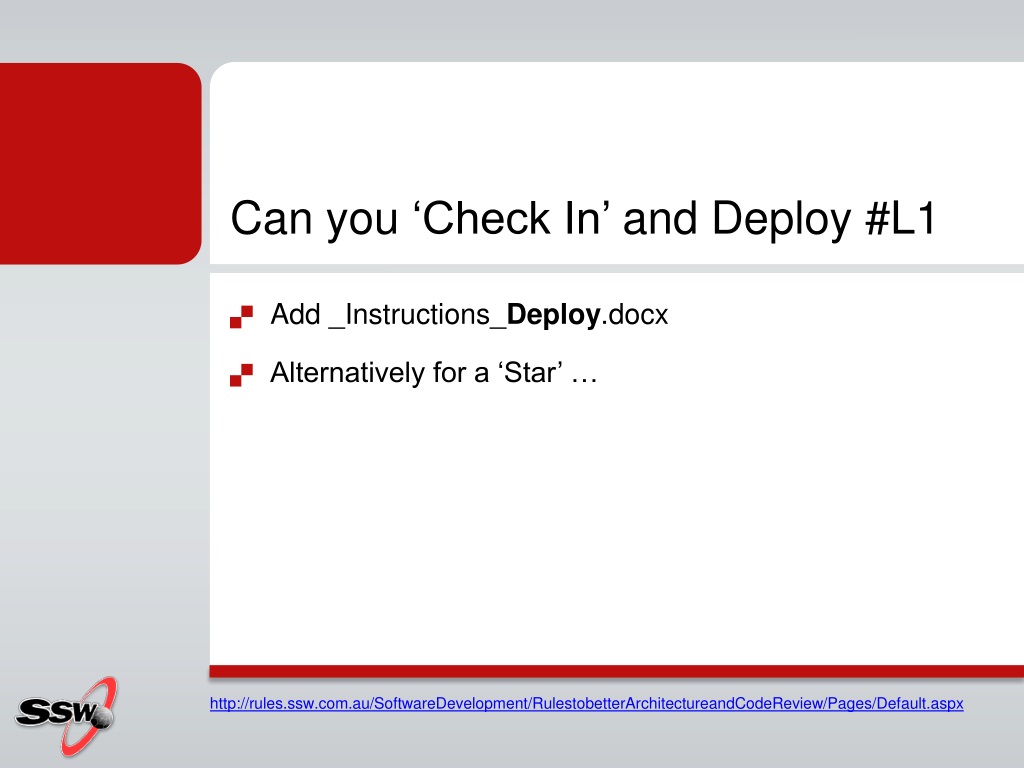Click the SSW logo

(x=67, y=716)
